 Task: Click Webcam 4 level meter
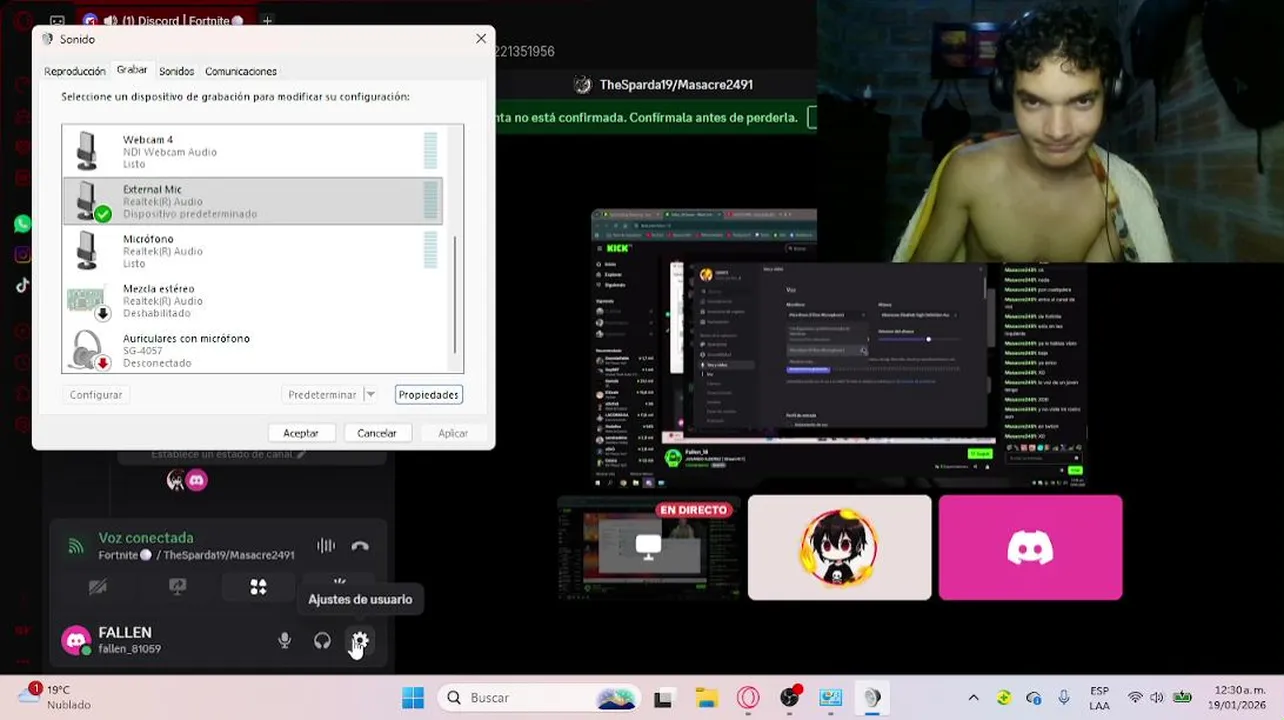(x=430, y=151)
